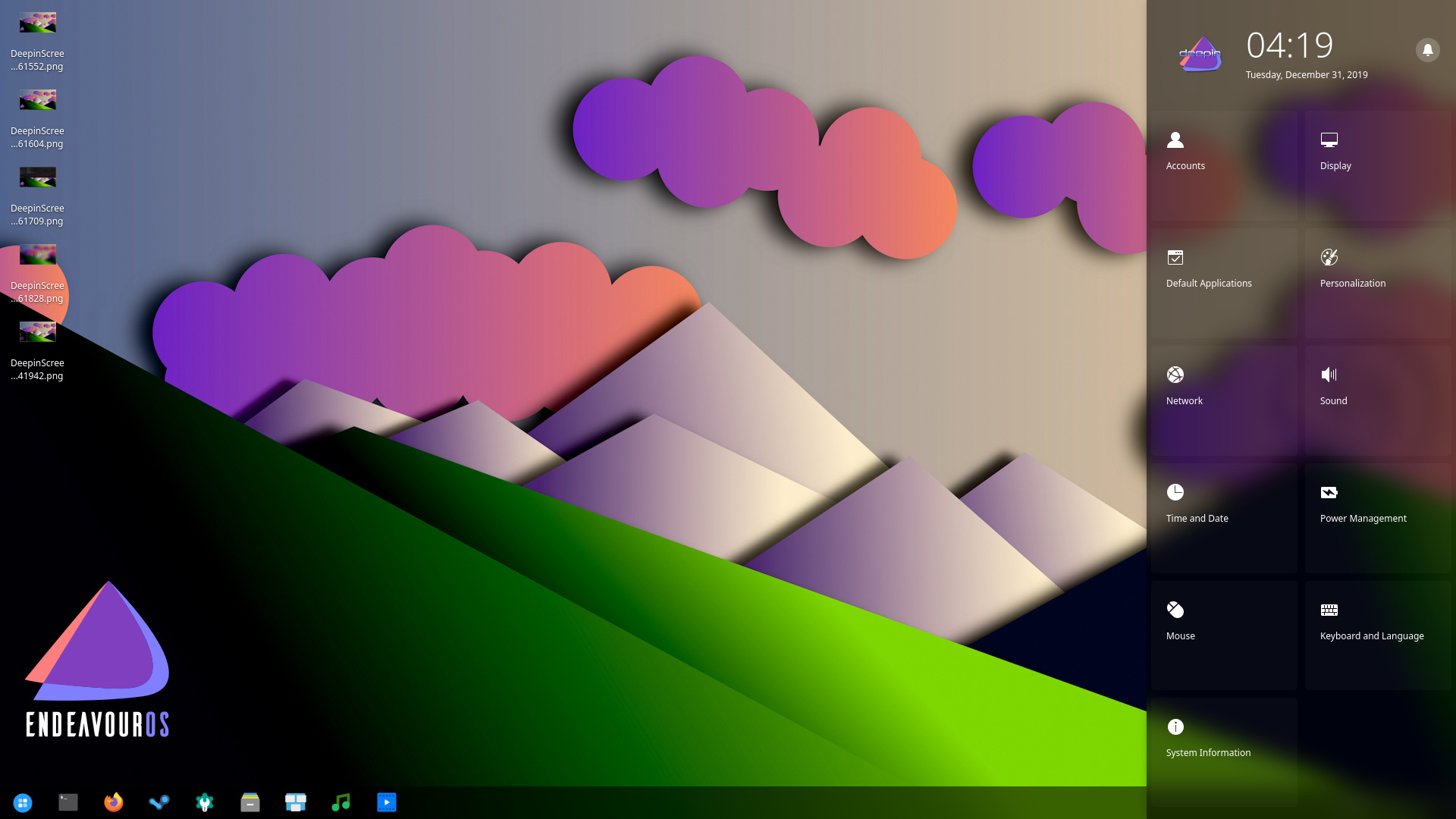This screenshot has height=819, width=1456.
Task: Launch Steam from the dock
Action: 159,802
